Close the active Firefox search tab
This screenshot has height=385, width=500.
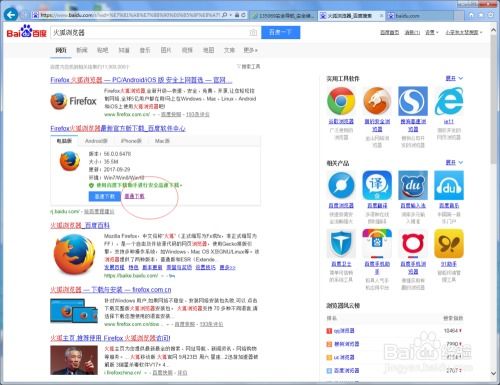381,15
